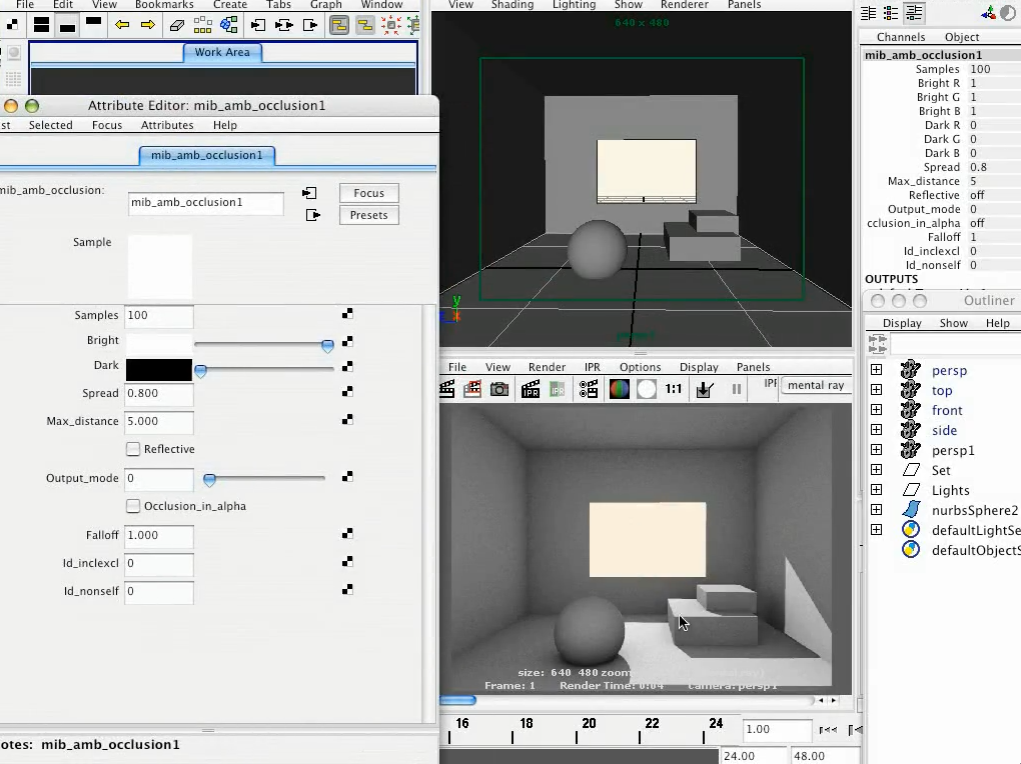Click the red arrows frame-selected icon
The image size is (1021, 764).
[x=391, y=25]
